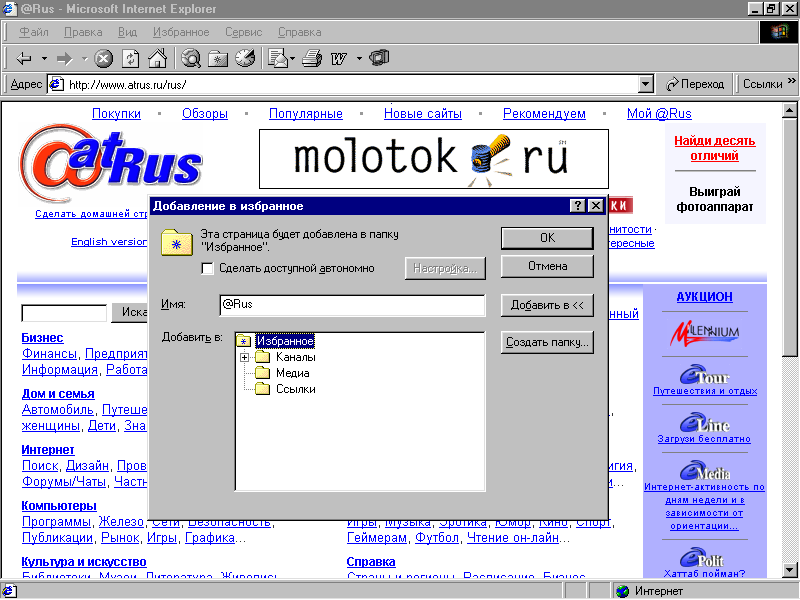Open the Favorites folder toolbar icon

[x=218, y=59]
